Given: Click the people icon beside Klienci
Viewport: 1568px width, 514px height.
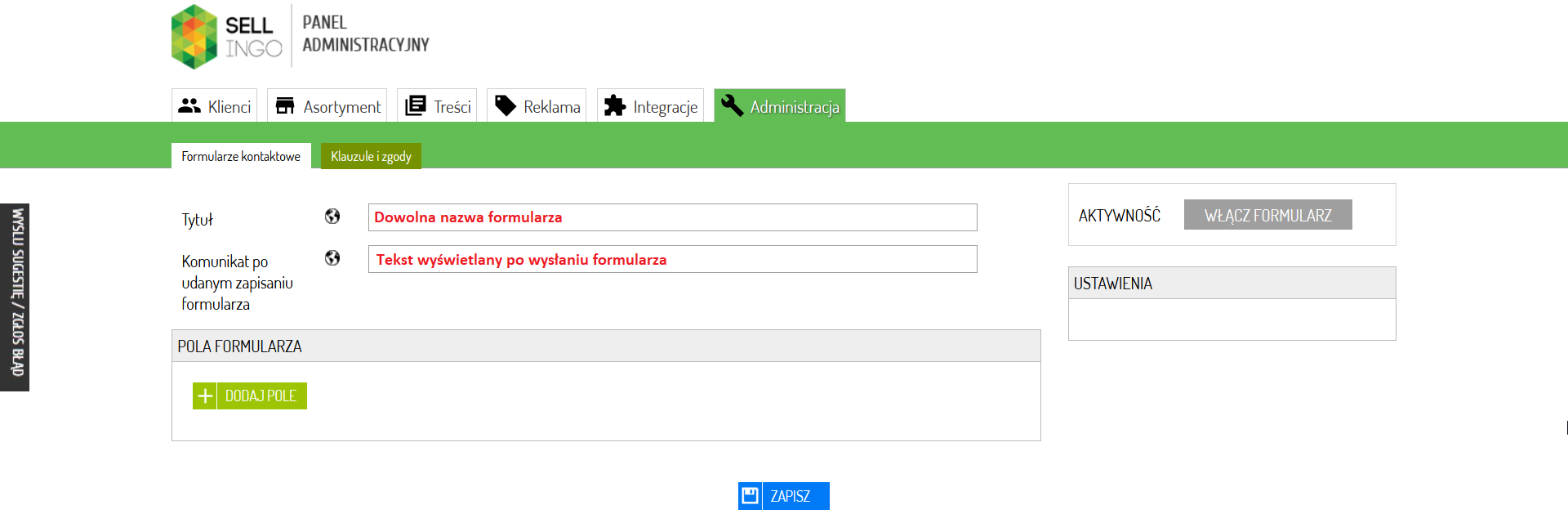Looking at the screenshot, I should [189, 105].
